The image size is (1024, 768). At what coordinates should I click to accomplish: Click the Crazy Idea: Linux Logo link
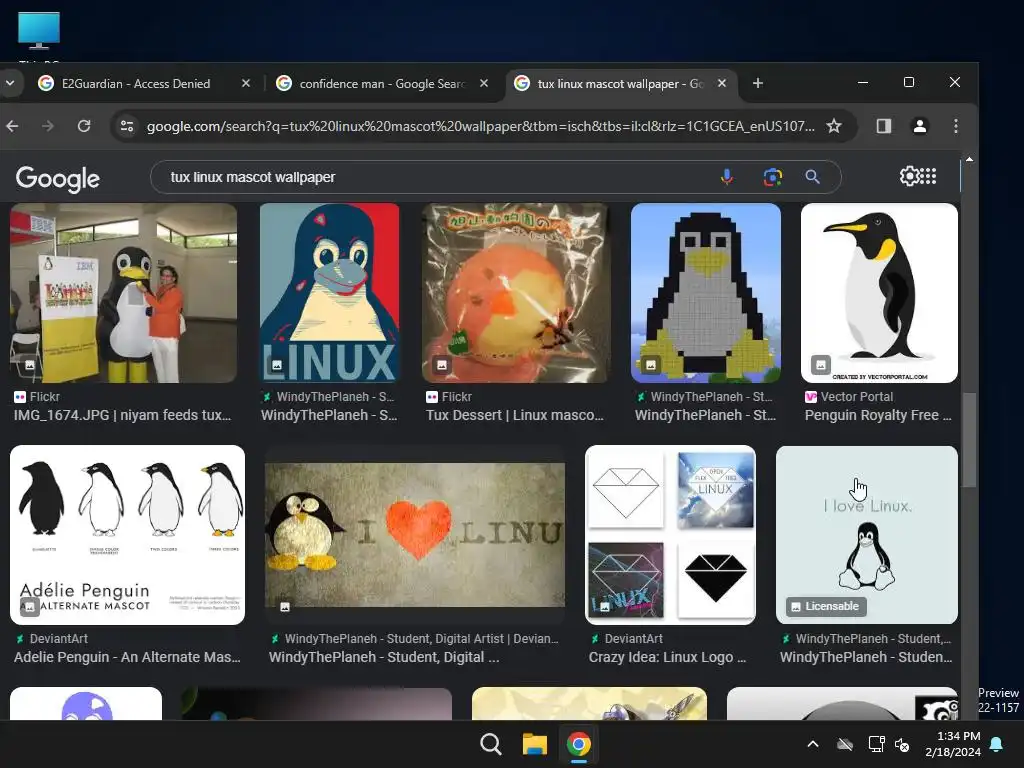coord(667,657)
